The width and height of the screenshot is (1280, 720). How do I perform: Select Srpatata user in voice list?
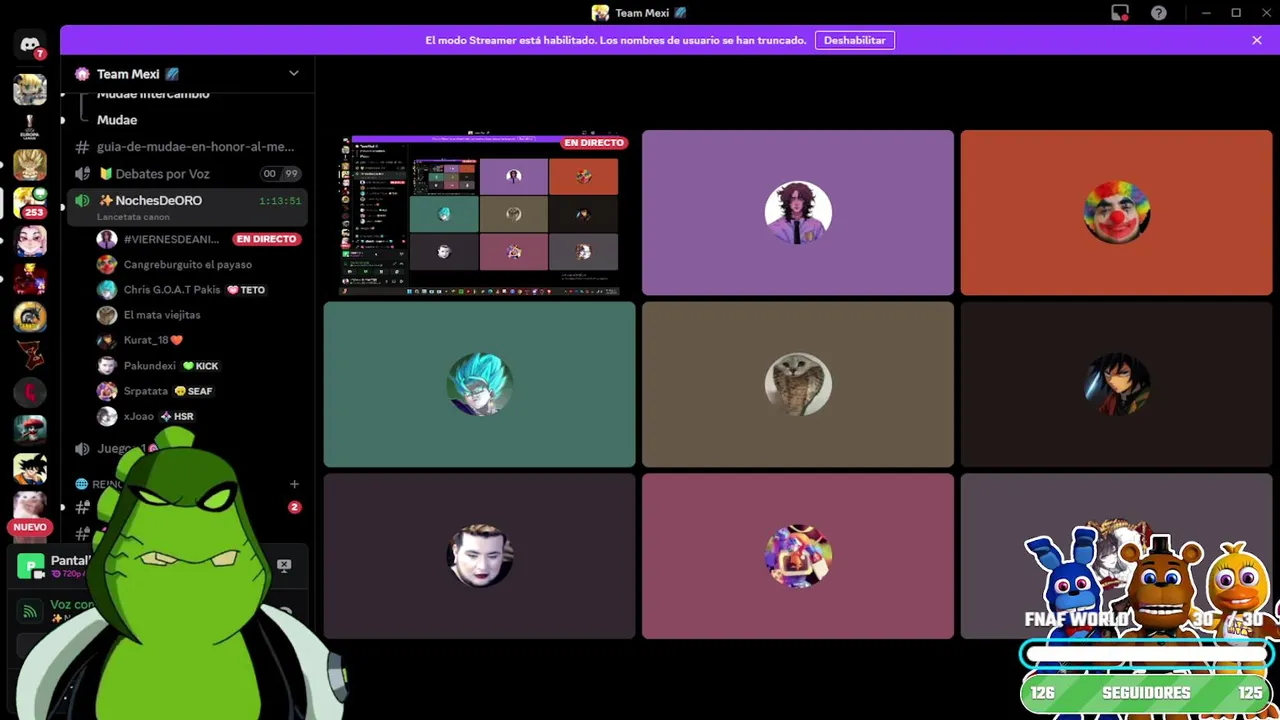(x=200, y=391)
